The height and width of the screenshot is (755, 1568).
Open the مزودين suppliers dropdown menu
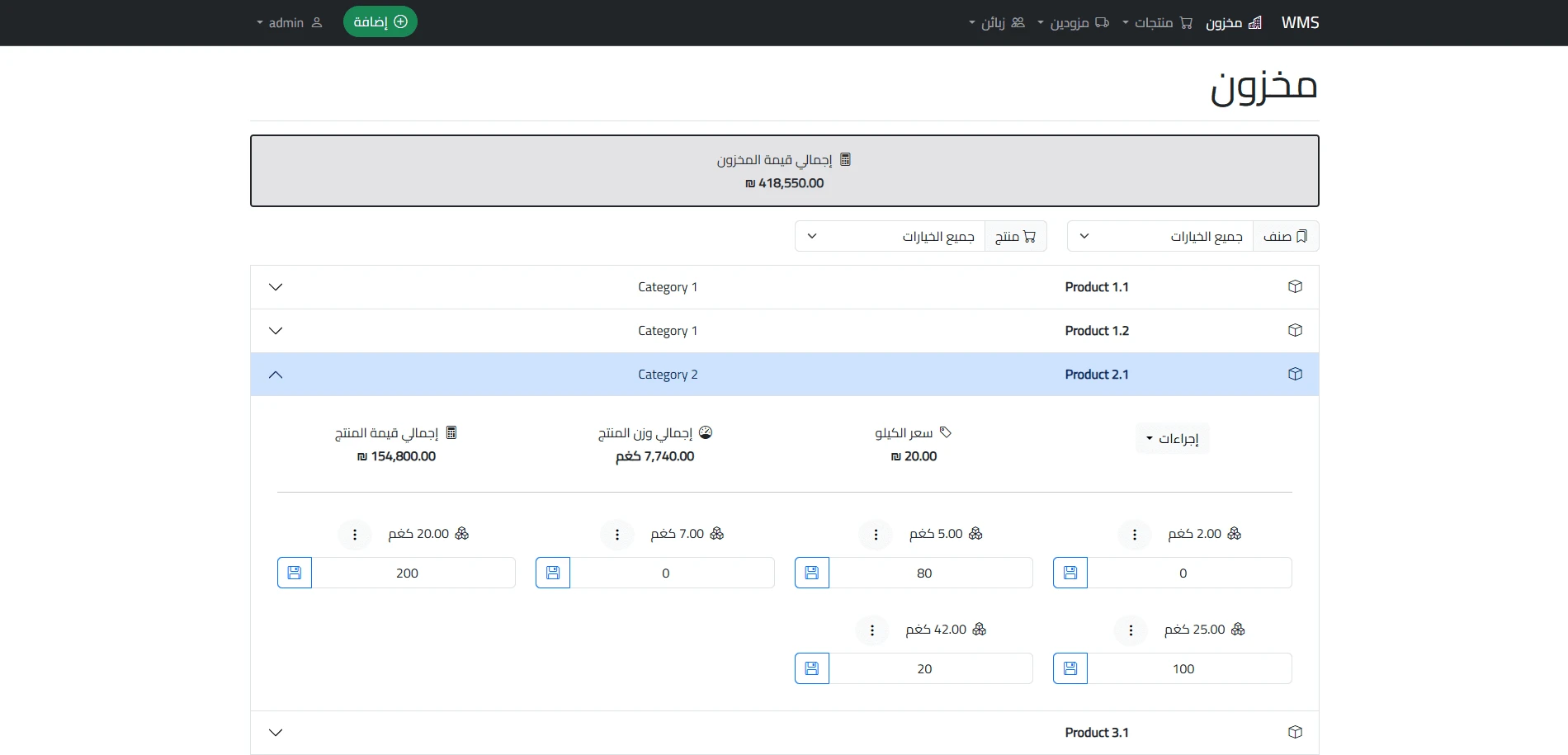(1073, 22)
